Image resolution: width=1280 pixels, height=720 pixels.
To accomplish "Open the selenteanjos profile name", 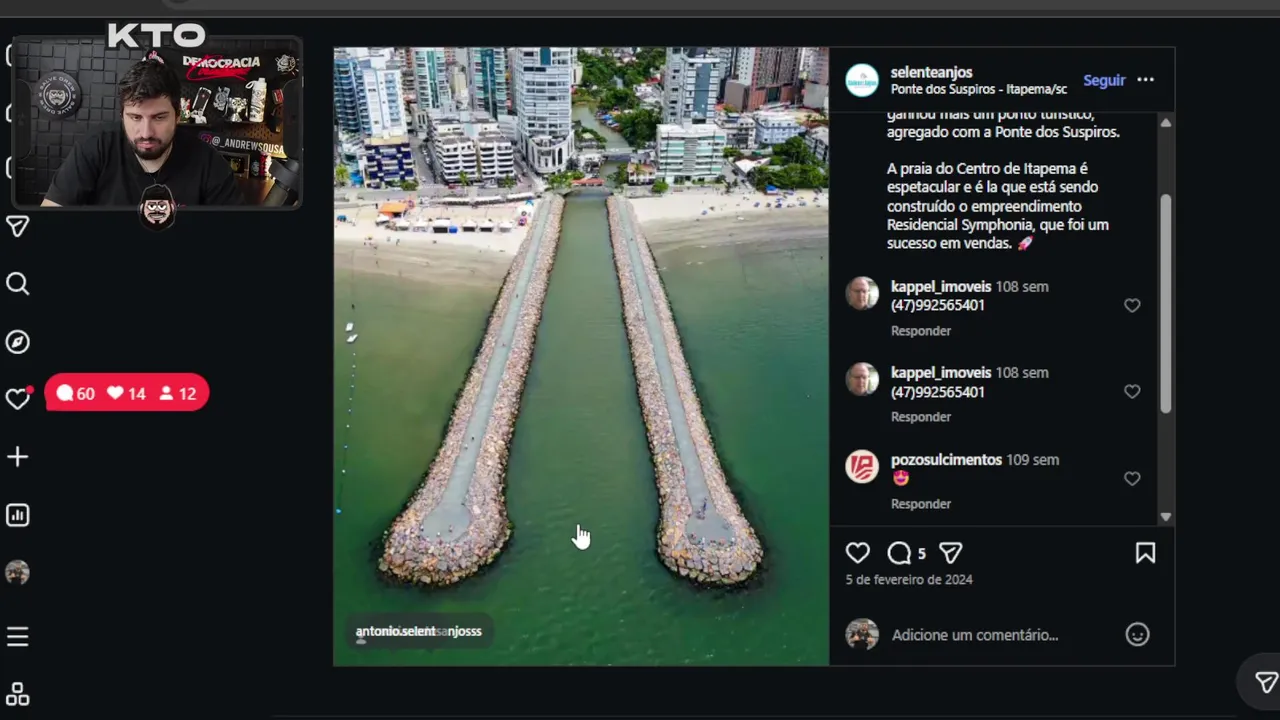I will 931,72.
